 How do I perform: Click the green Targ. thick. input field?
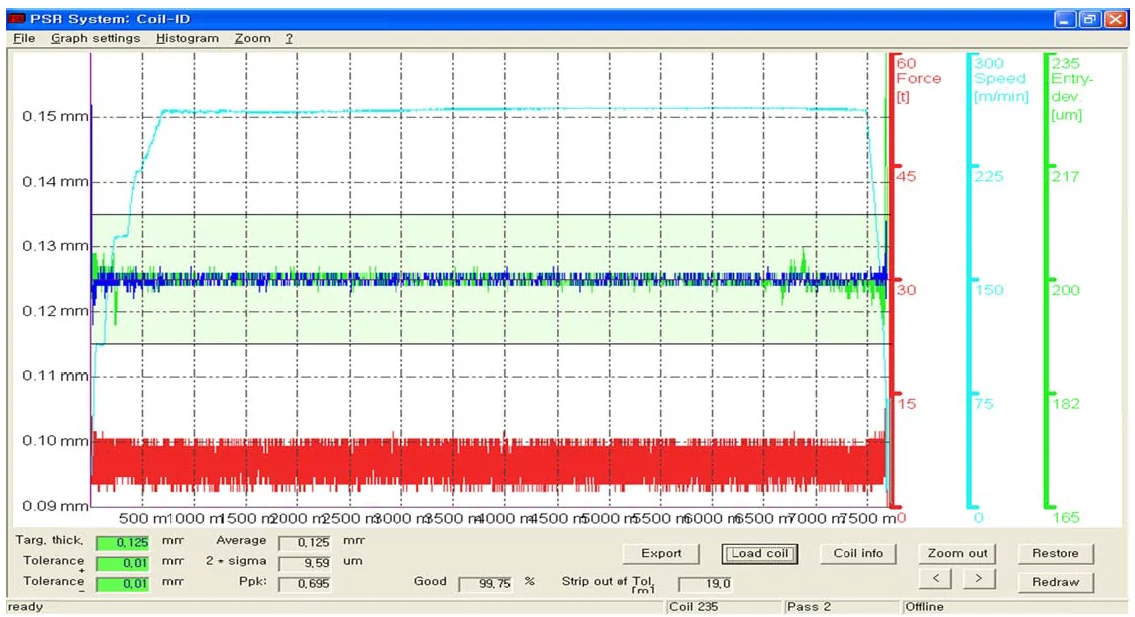(x=122, y=543)
